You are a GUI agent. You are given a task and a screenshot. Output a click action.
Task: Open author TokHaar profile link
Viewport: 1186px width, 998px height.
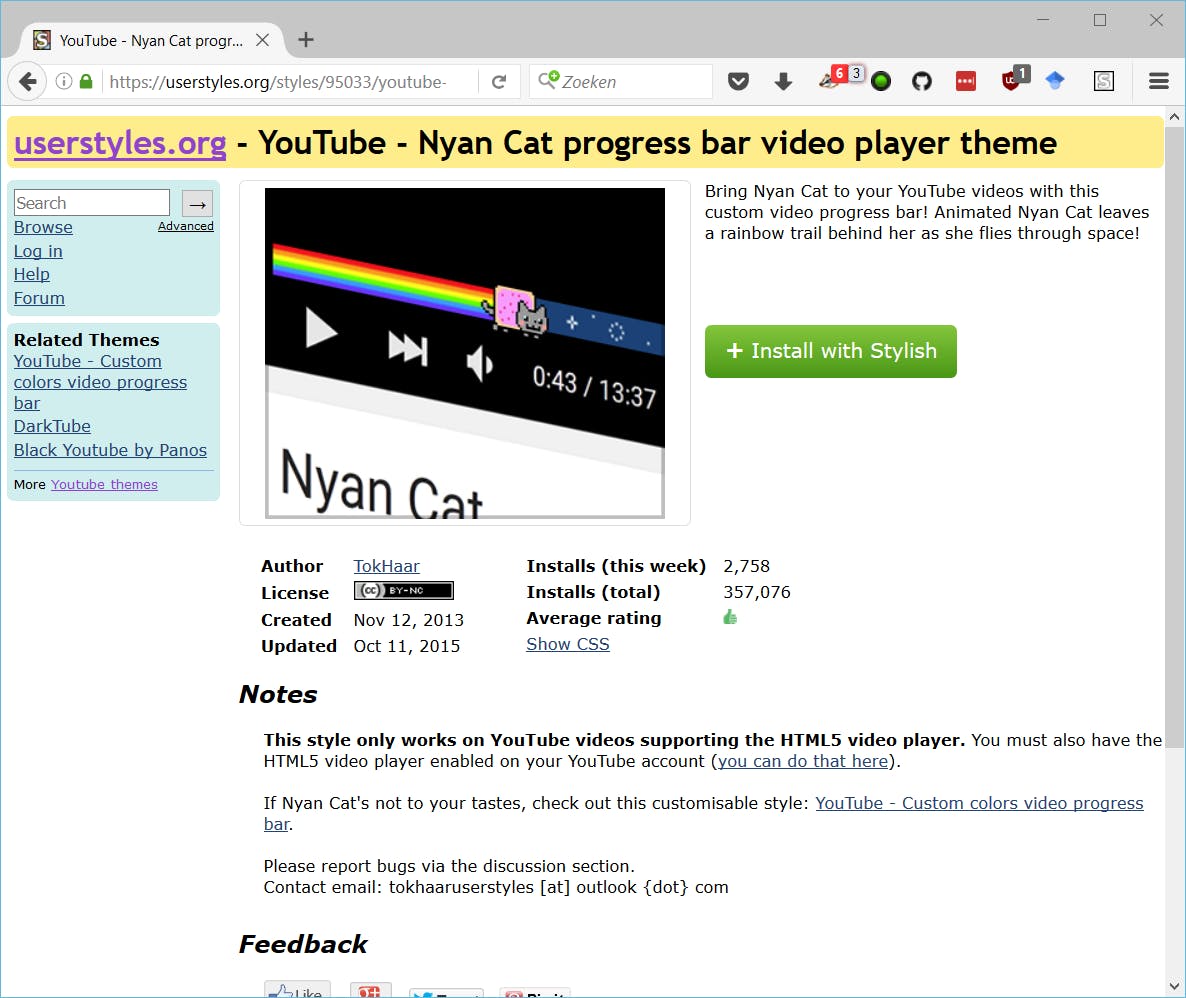click(x=387, y=566)
